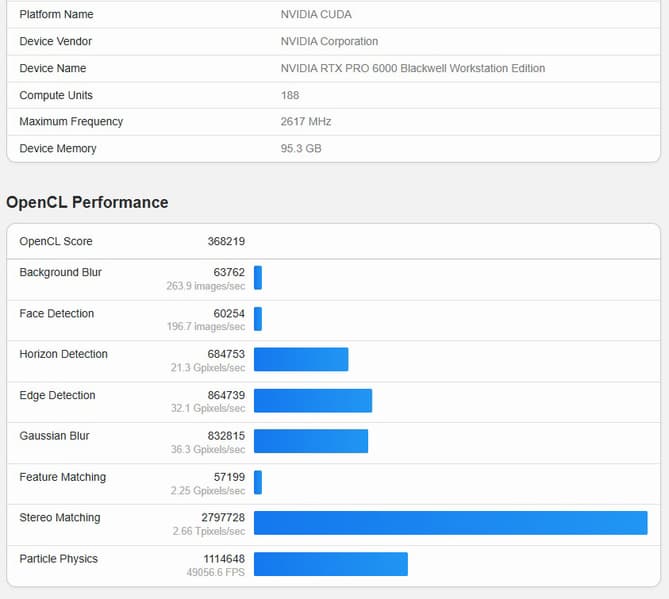Click the small Face Detection bar
Viewport: 669px width, 599px height.
point(258,318)
